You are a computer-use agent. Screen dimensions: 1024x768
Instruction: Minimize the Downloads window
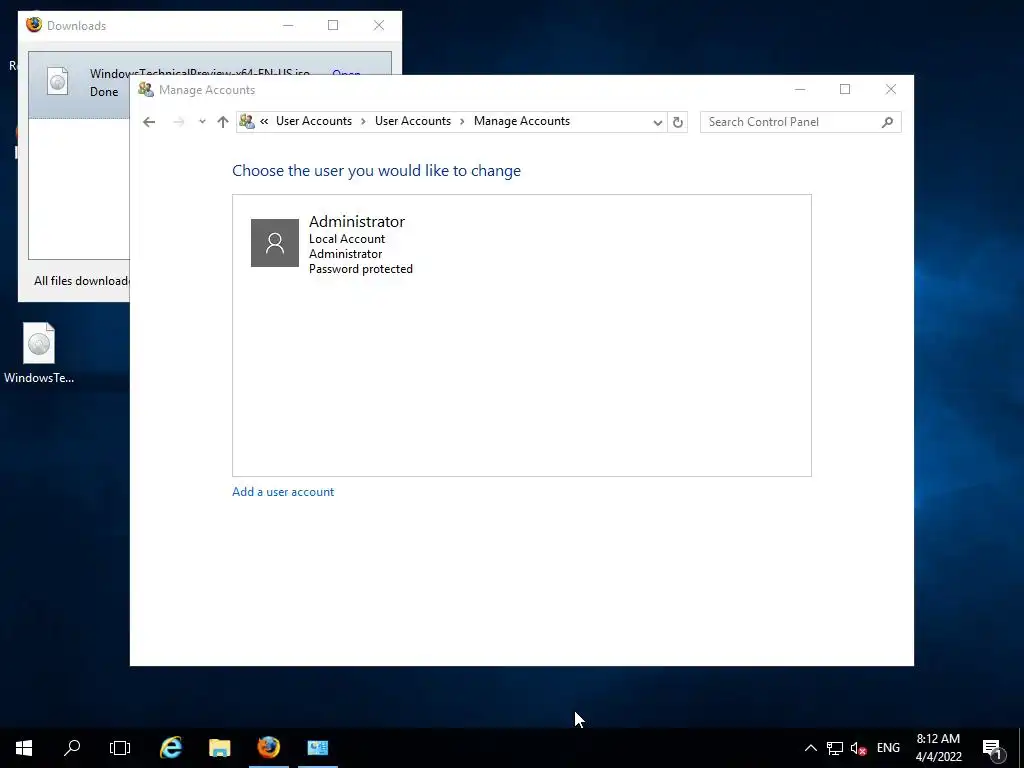[288, 25]
